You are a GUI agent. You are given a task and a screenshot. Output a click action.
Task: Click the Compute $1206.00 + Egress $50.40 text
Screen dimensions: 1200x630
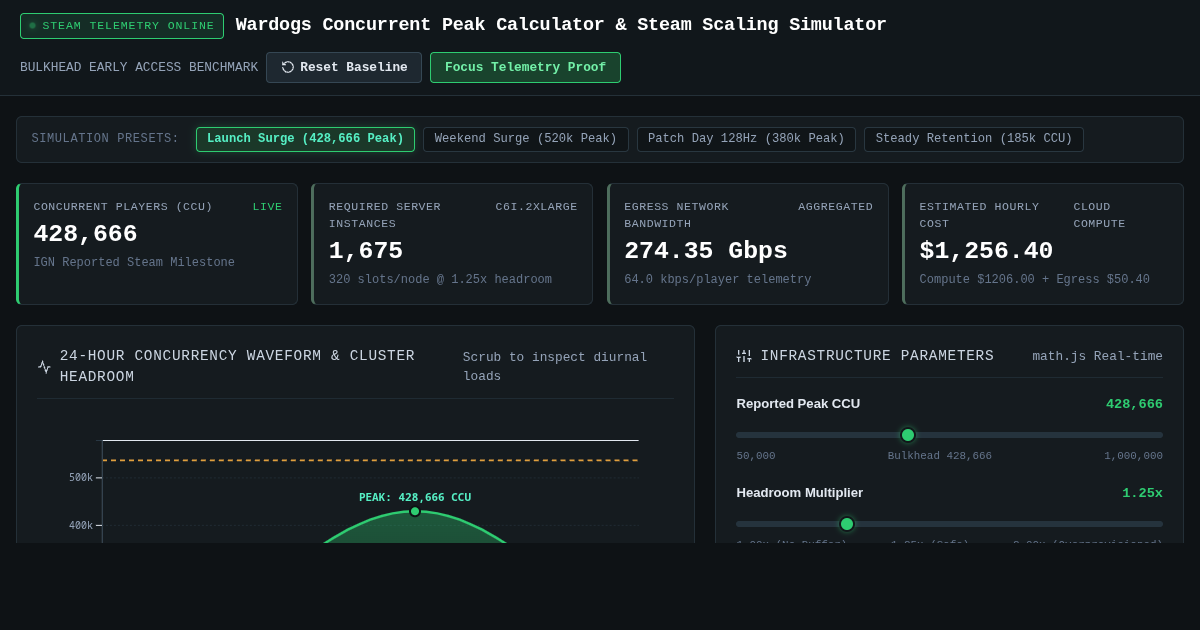pyautogui.click(x=1035, y=280)
